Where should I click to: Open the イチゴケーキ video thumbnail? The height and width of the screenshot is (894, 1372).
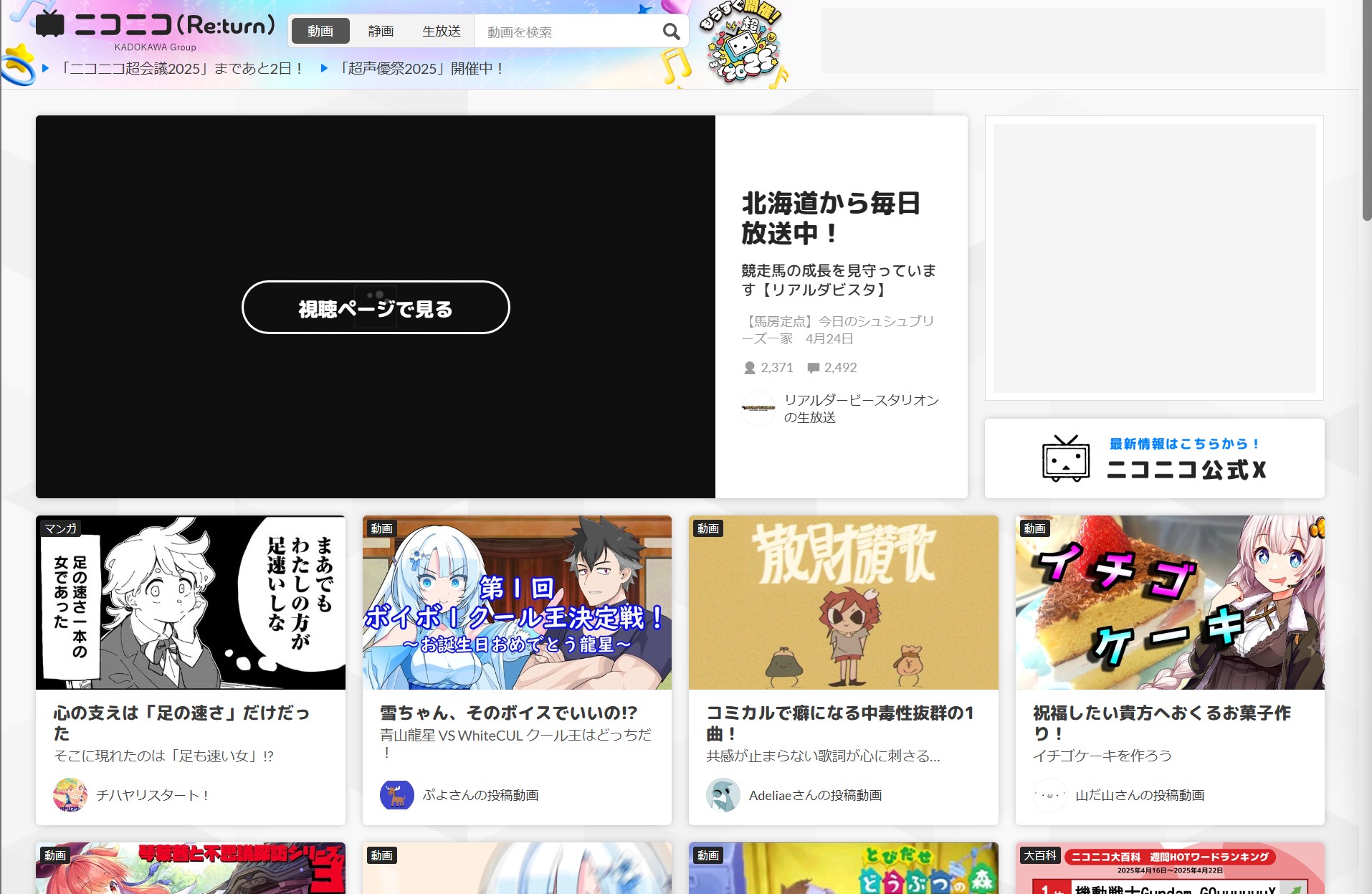(1170, 602)
